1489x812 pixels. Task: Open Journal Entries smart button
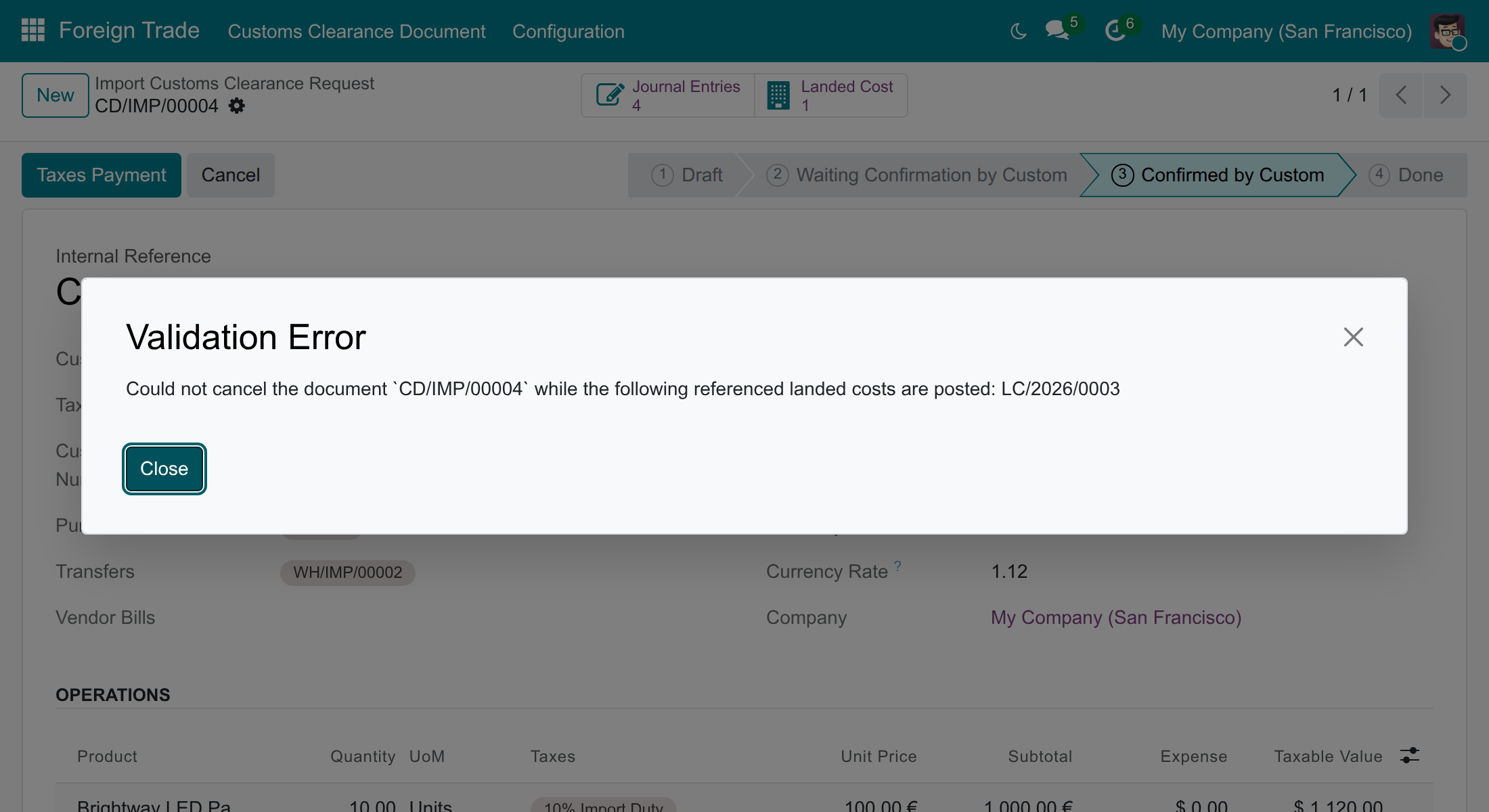click(668, 95)
